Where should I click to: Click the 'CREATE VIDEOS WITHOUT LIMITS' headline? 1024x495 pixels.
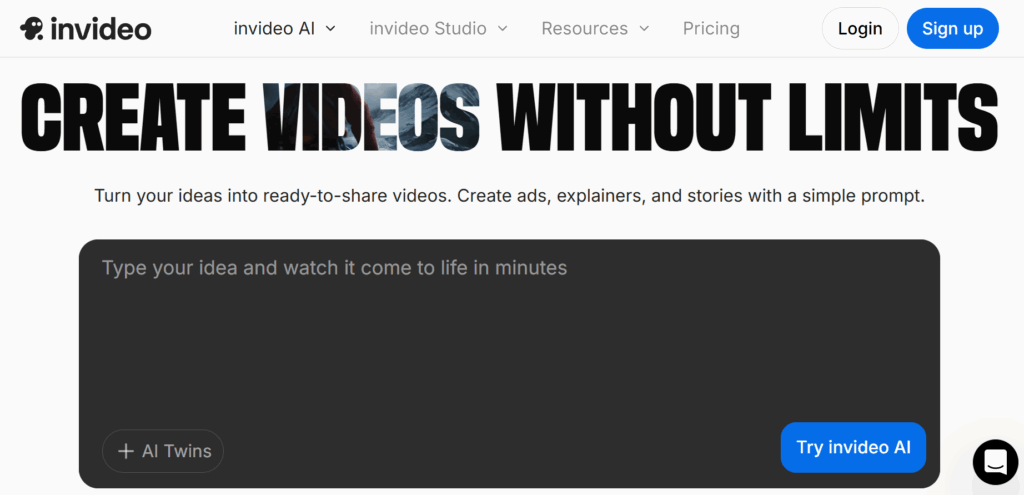pyautogui.click(x=509, y=119)
